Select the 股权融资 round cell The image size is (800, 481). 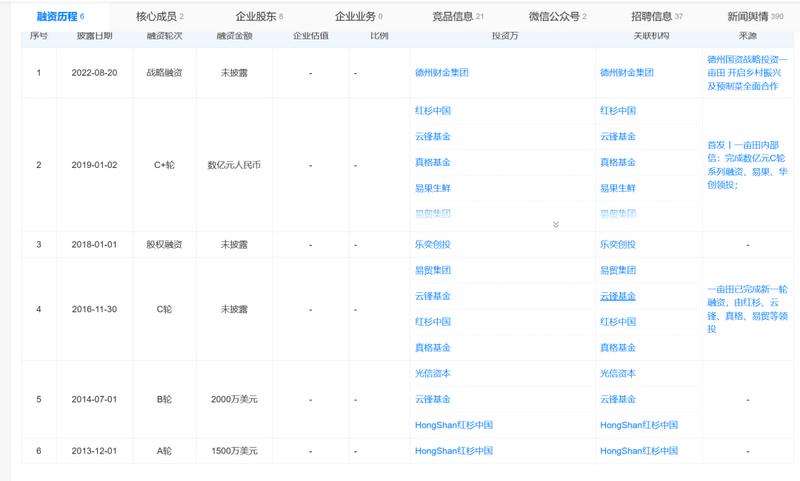[x=164, y=244]
